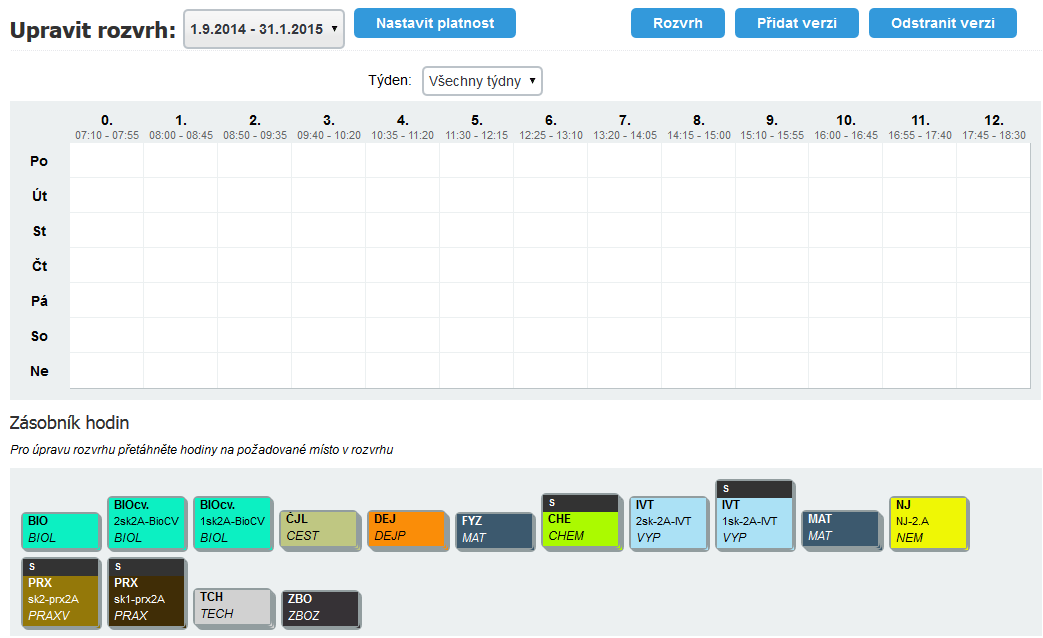Select the green CHE CHEM lesson card
The width and height of the screenshot is (1043, 638).
581,522
